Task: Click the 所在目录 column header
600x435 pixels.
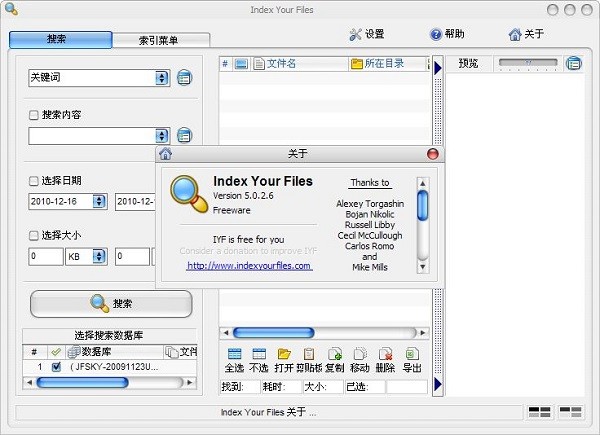Action: coord(388,64)
